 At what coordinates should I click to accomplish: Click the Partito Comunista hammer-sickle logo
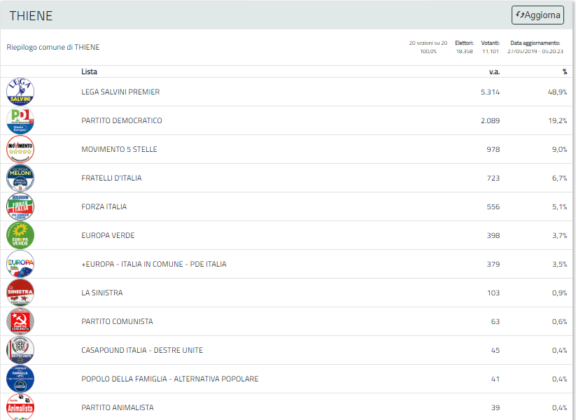click(x=20, y=321)
